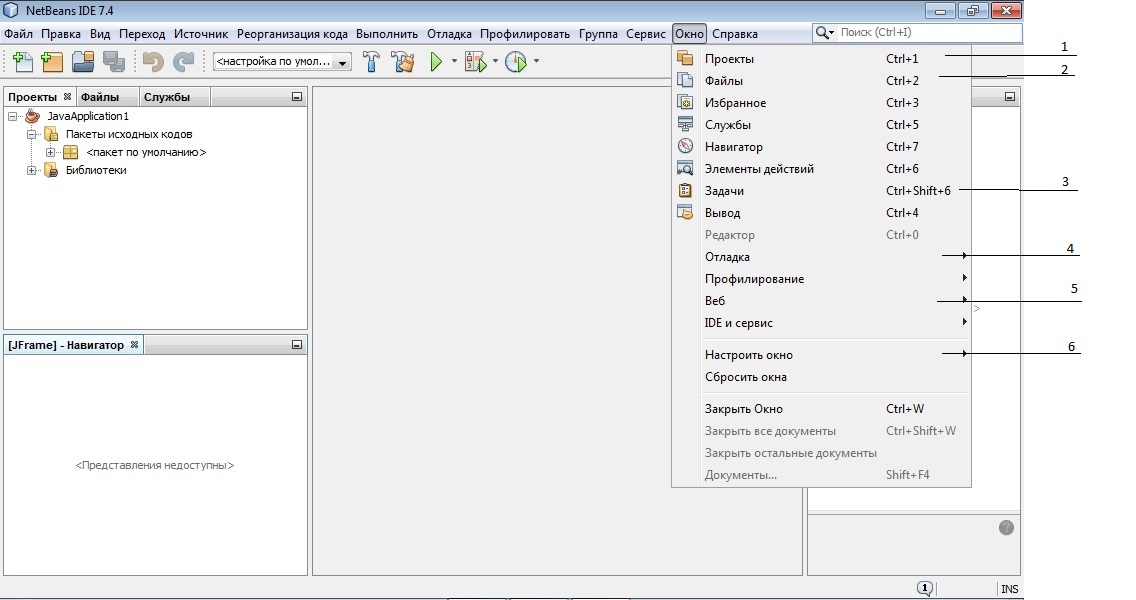Image resolution: width=1136 pixels, height=600 pixels.
Task: Select Проекты in the Окно menu
Action: [x=822, y=59]
